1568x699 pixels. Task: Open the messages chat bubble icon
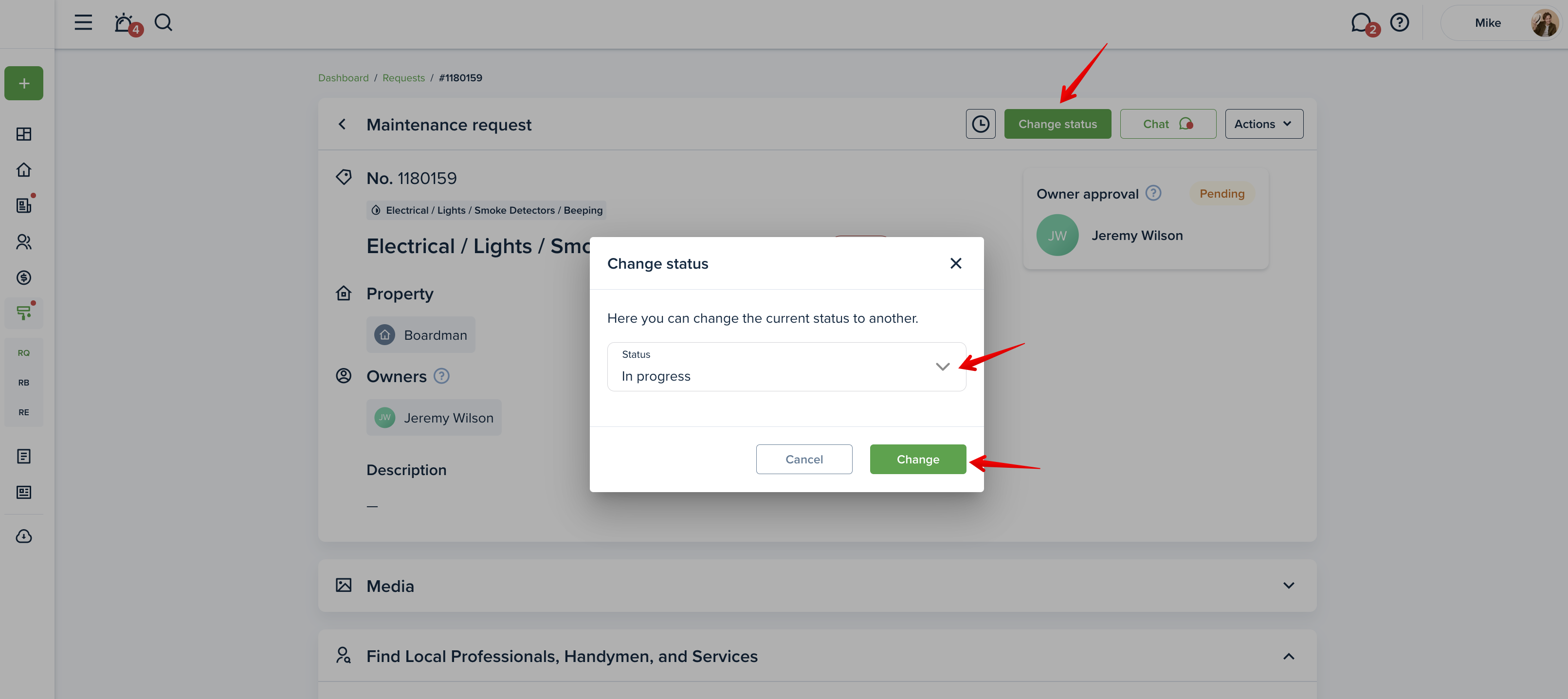[x=1360, y=23]
